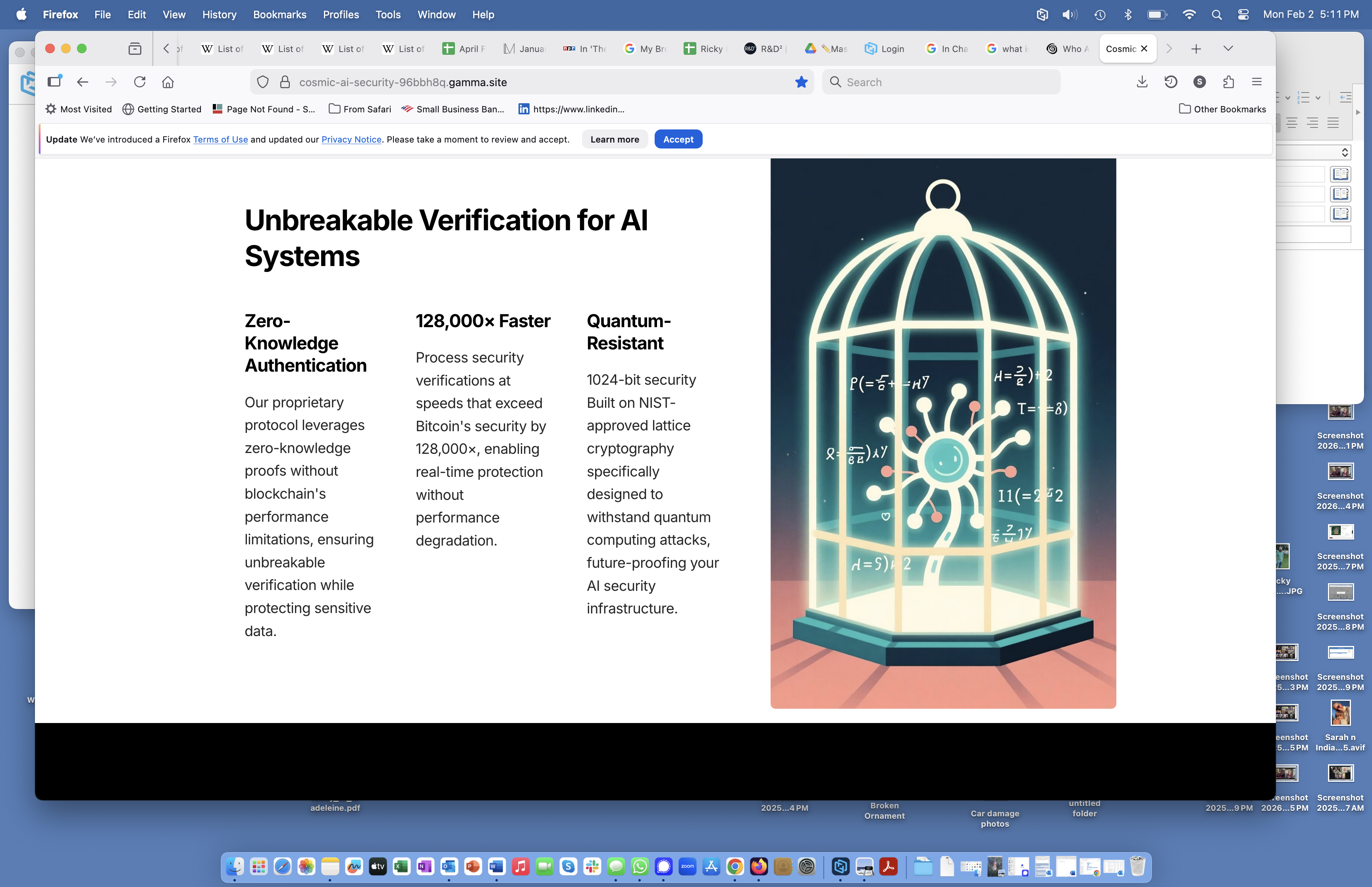Open the Firefox hamburger application menu
The width and height of the screenshot is (1372, 887).
coord(1256,82)
